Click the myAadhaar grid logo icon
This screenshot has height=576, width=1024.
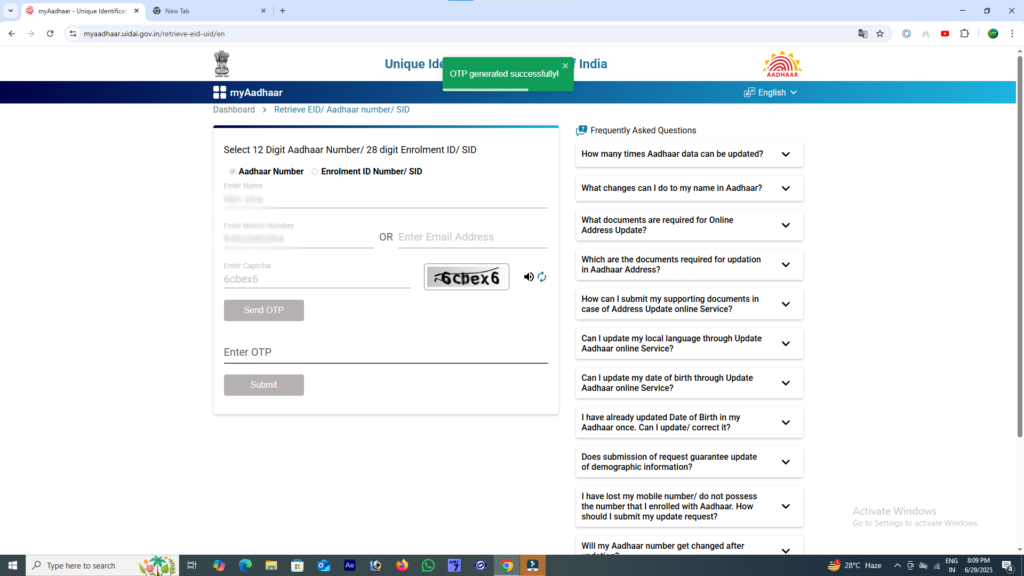click(x=219, y=93)
